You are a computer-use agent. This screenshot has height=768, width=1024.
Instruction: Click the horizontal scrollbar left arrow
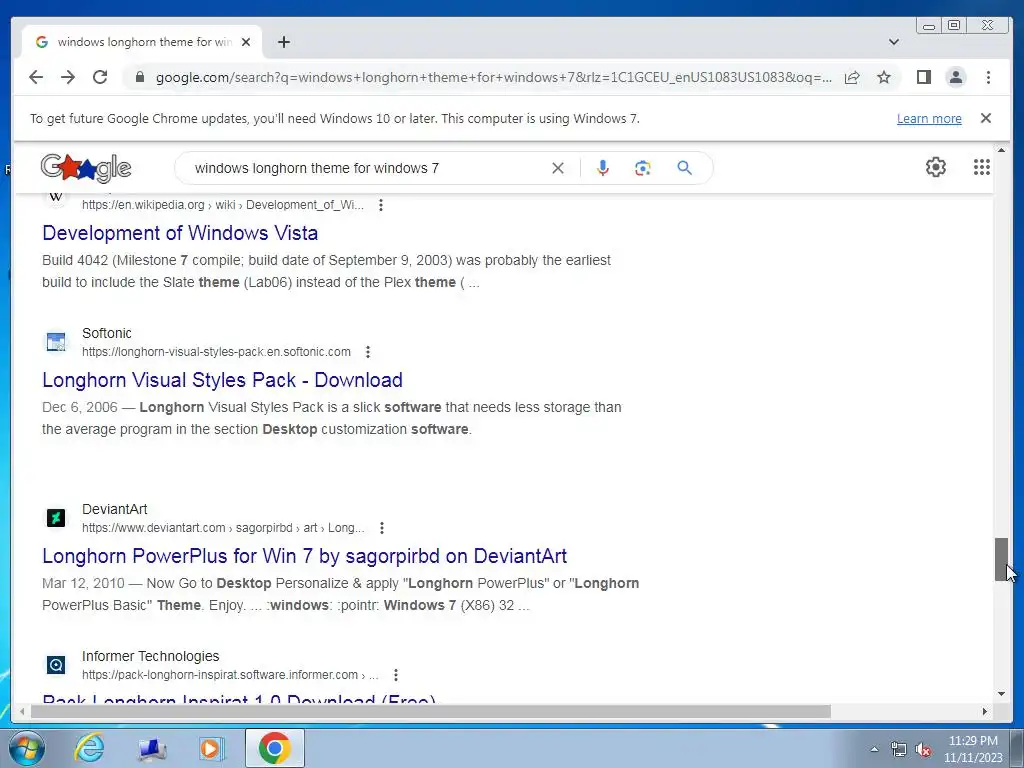point(22,711)
